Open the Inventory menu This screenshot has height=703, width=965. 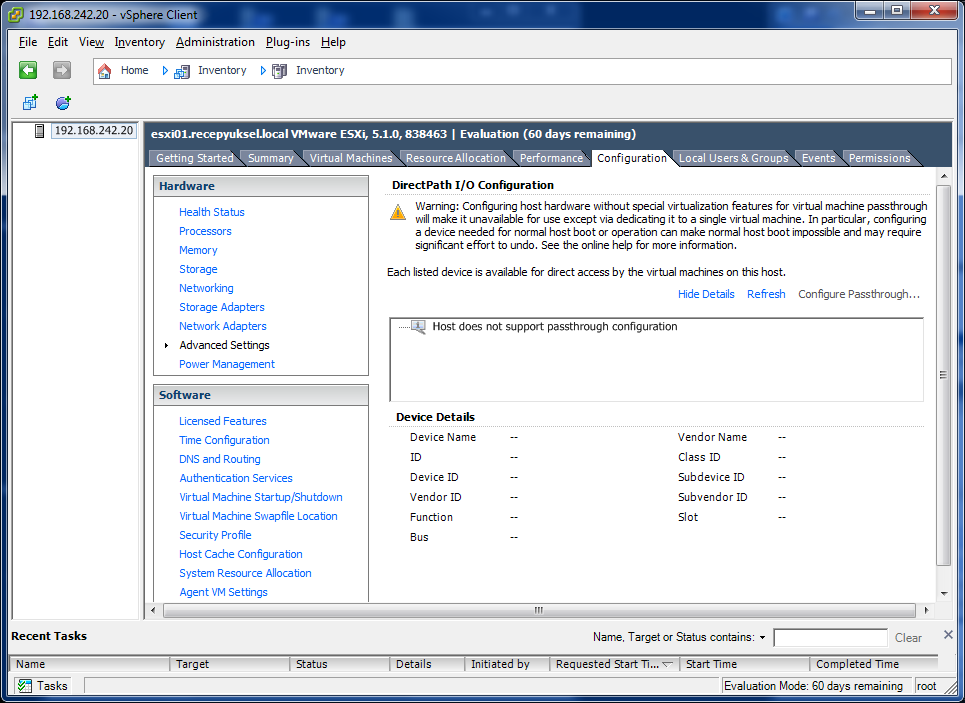pyautogui.click(x=140, y=42)
